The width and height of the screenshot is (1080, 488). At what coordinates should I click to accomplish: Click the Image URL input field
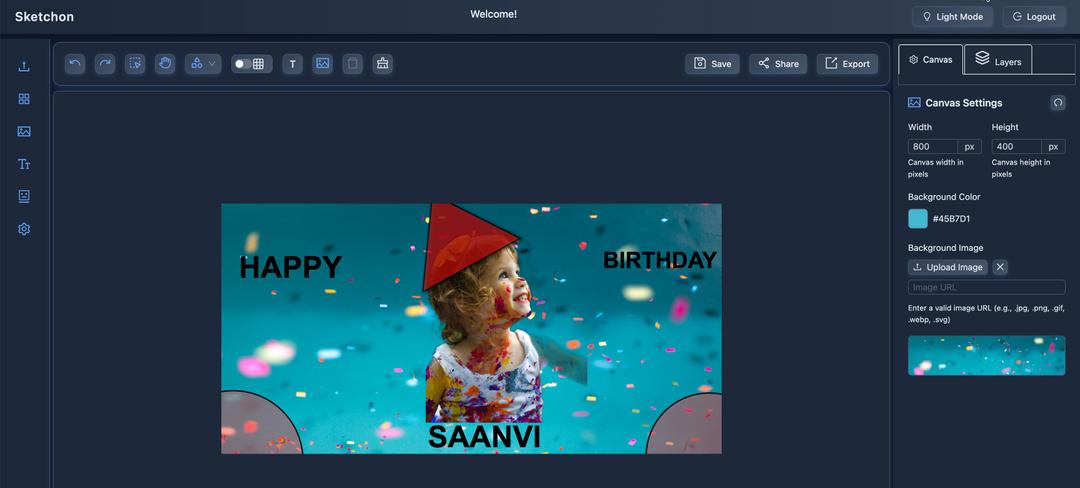(x=986, y=287)
